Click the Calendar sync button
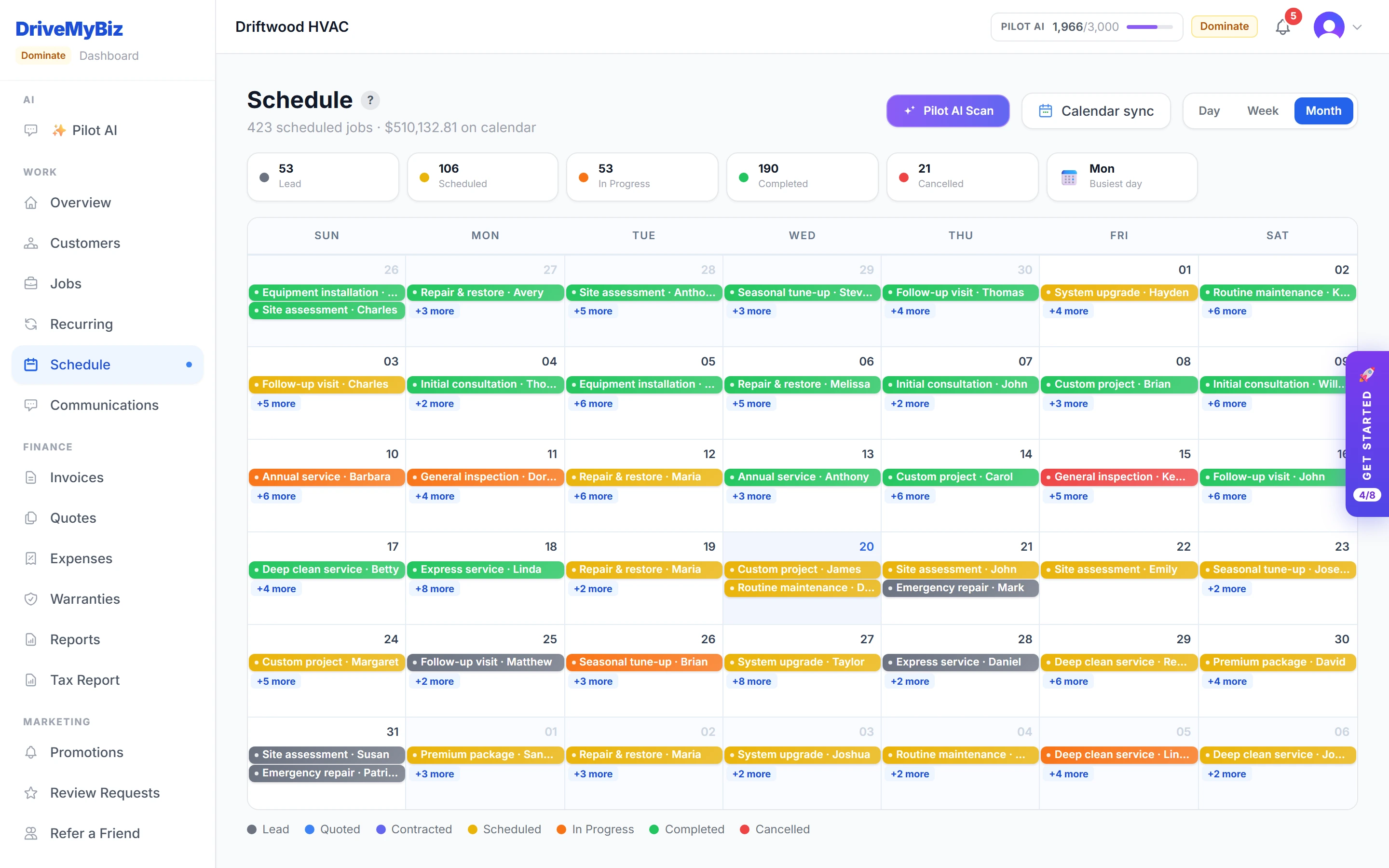 [x=1096, y=111]
